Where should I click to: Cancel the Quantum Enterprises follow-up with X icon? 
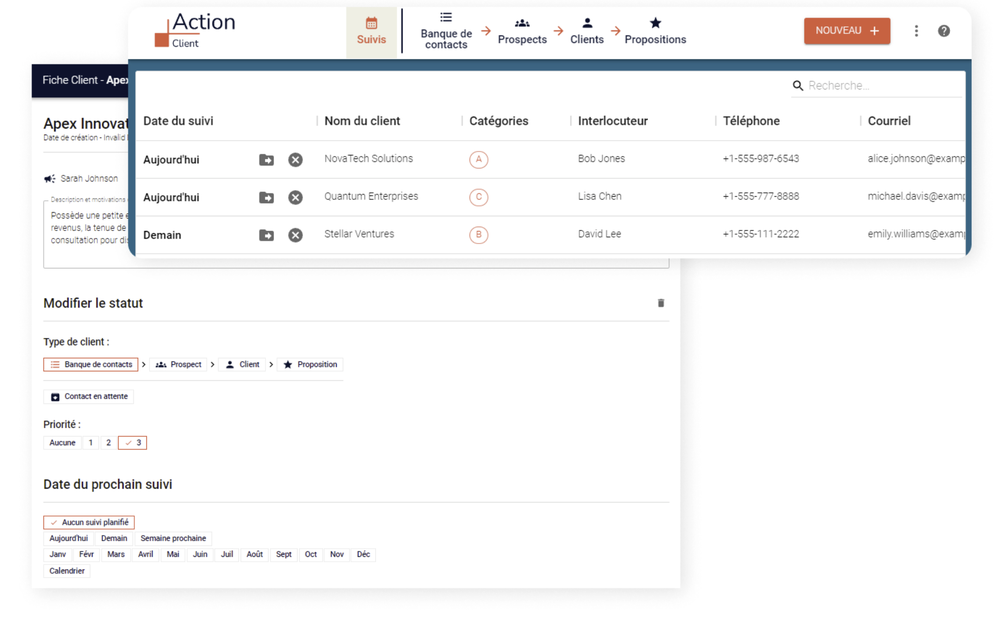(295, 198)
